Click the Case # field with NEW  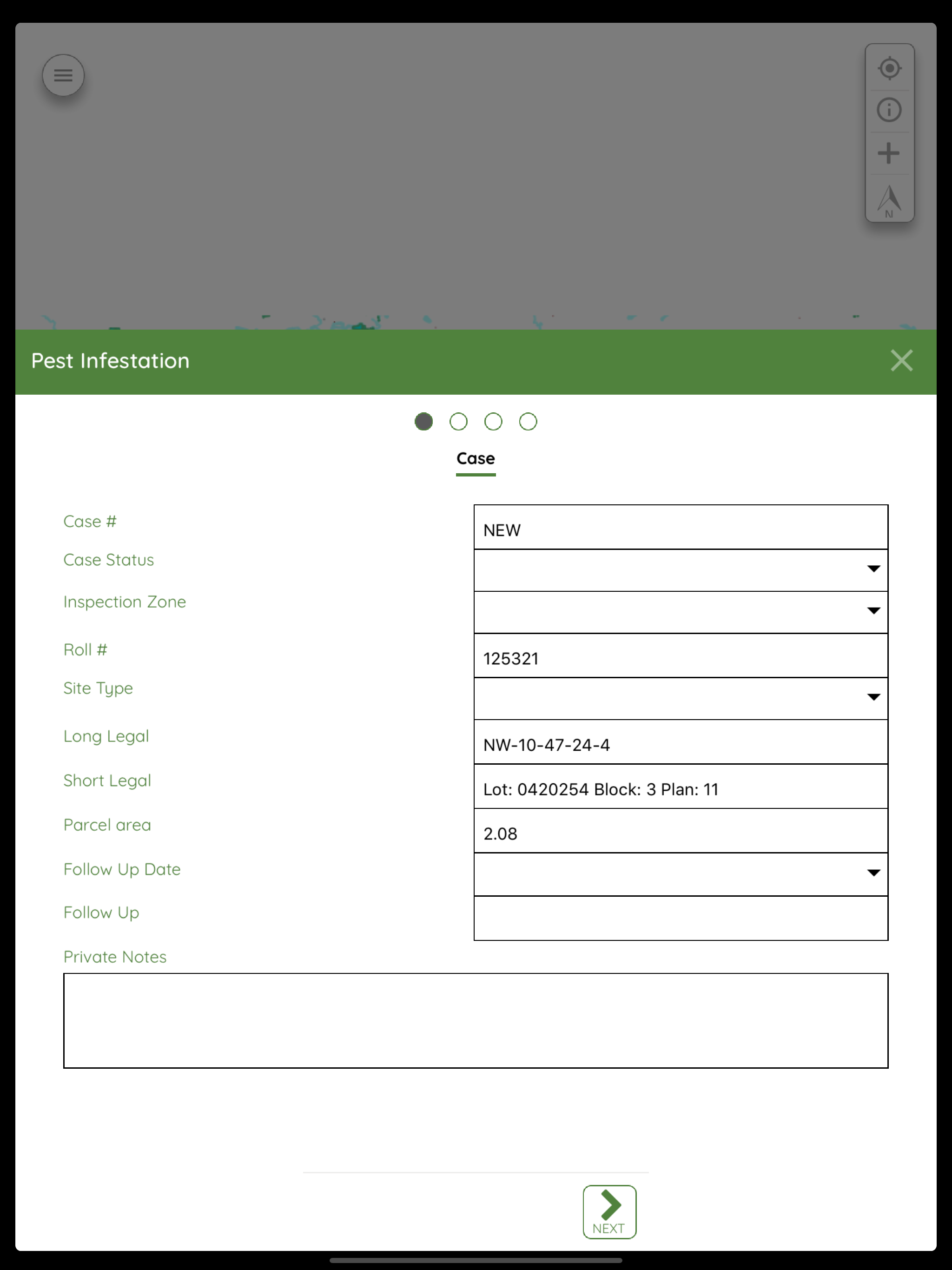click(681, 527)
